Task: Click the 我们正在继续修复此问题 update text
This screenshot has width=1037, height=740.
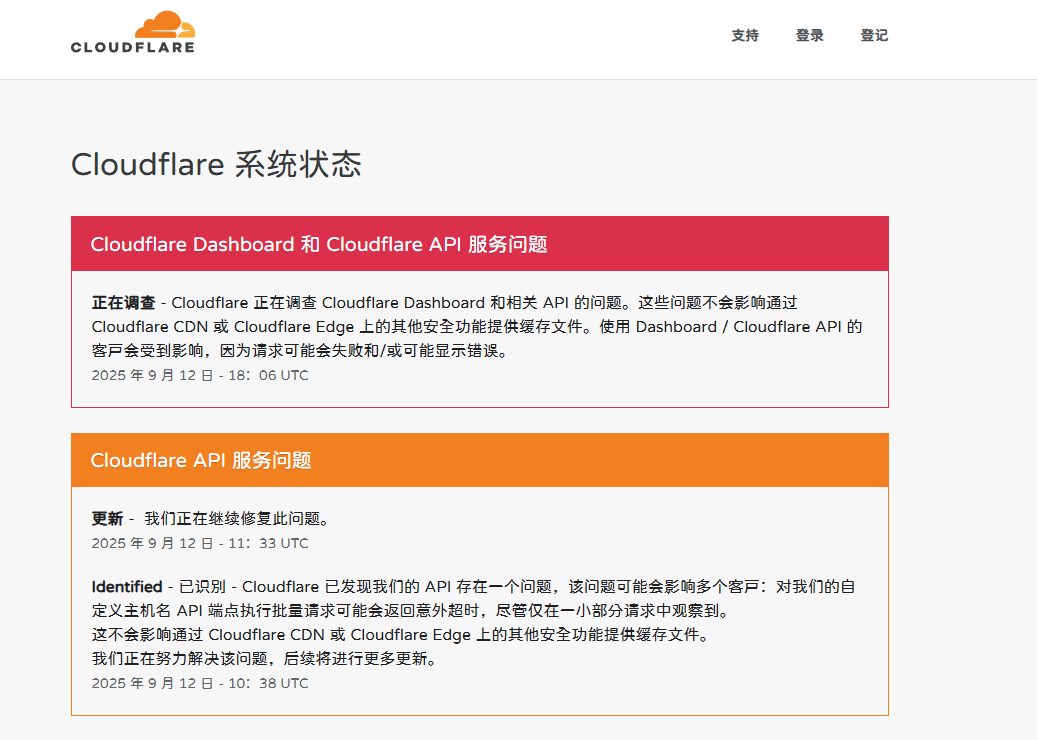Action: click(237, 519)
